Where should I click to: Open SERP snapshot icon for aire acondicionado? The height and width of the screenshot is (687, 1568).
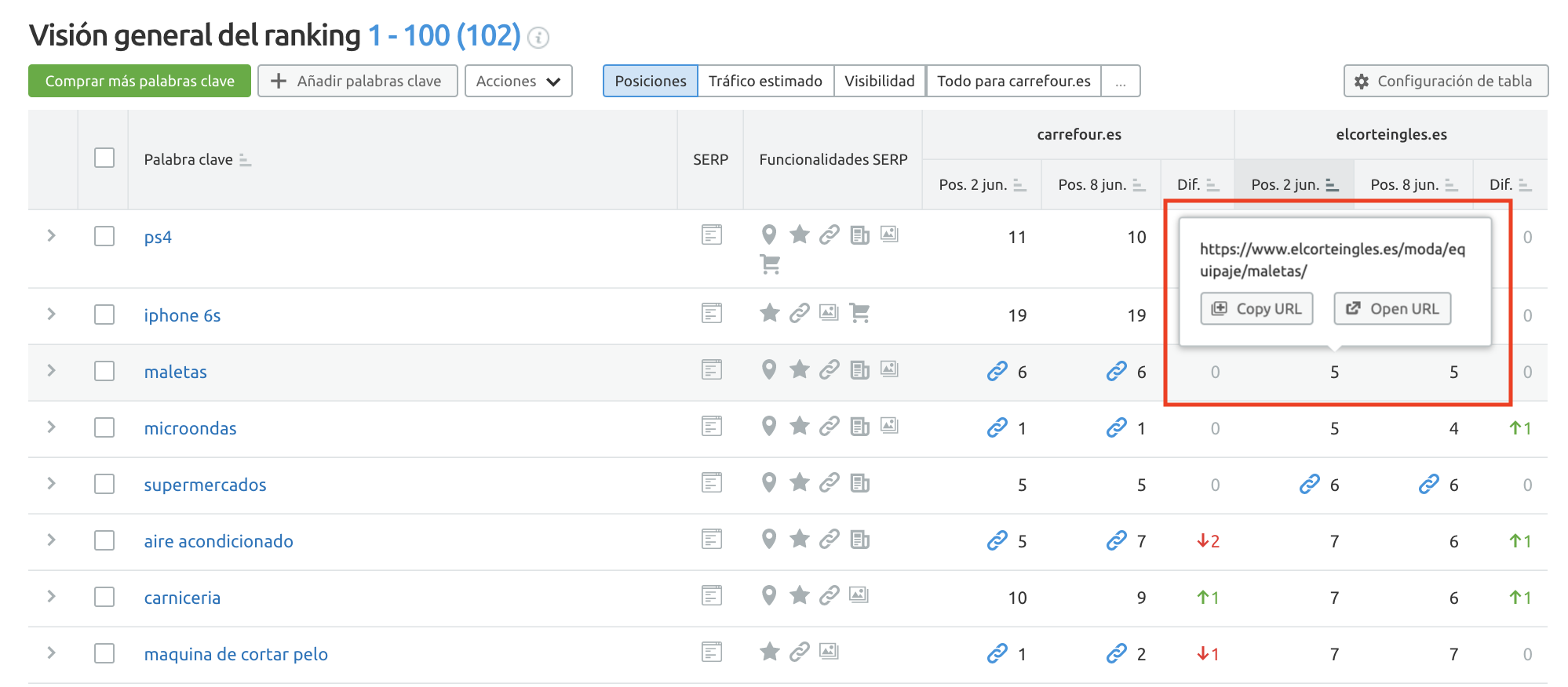pos(712,539)
